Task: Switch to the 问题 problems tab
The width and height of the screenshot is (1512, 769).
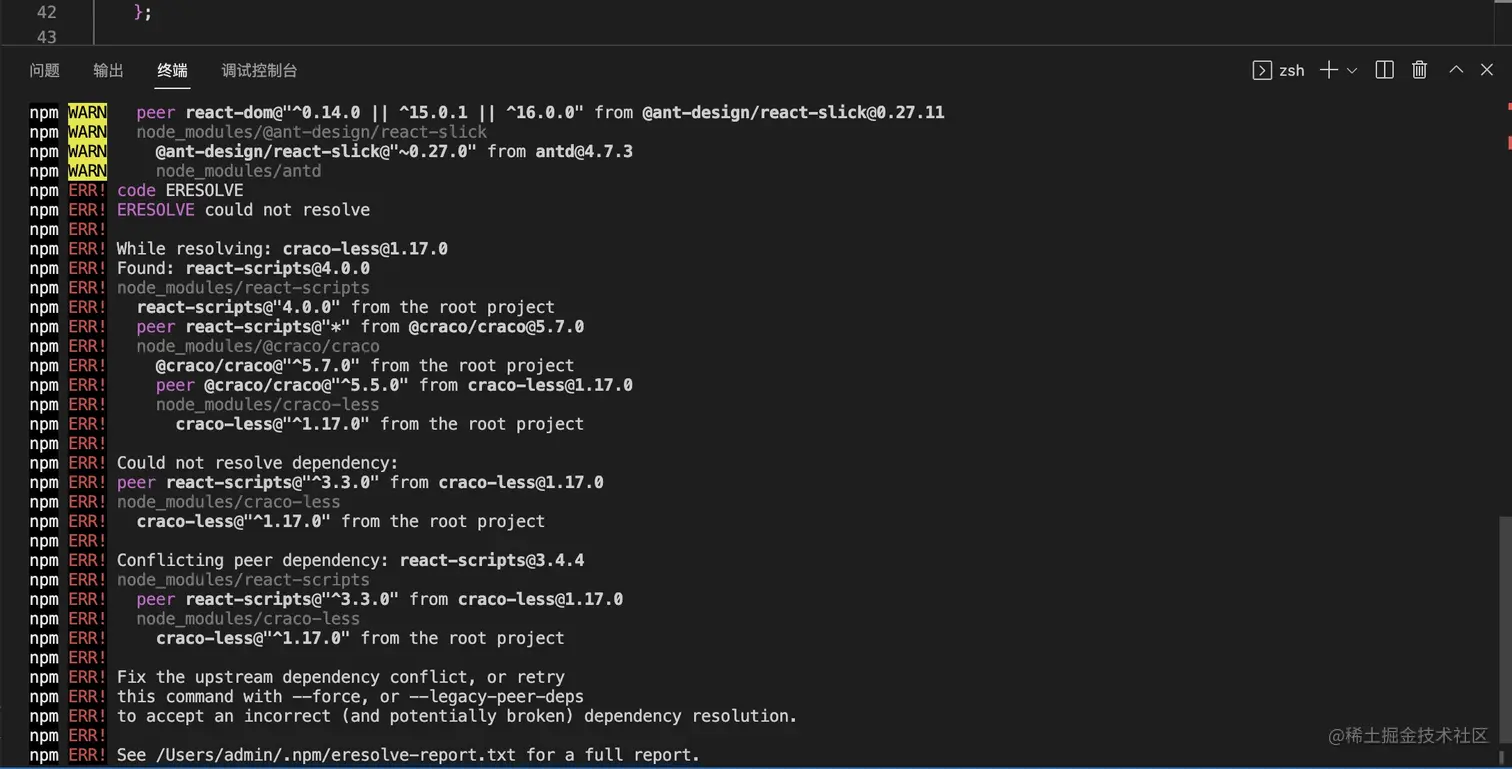Action: point(44,70)
